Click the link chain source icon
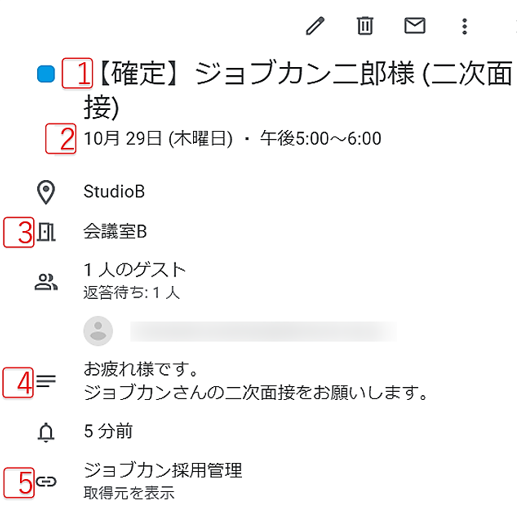This screenshot has width=517, height=522. pos(46,481)
